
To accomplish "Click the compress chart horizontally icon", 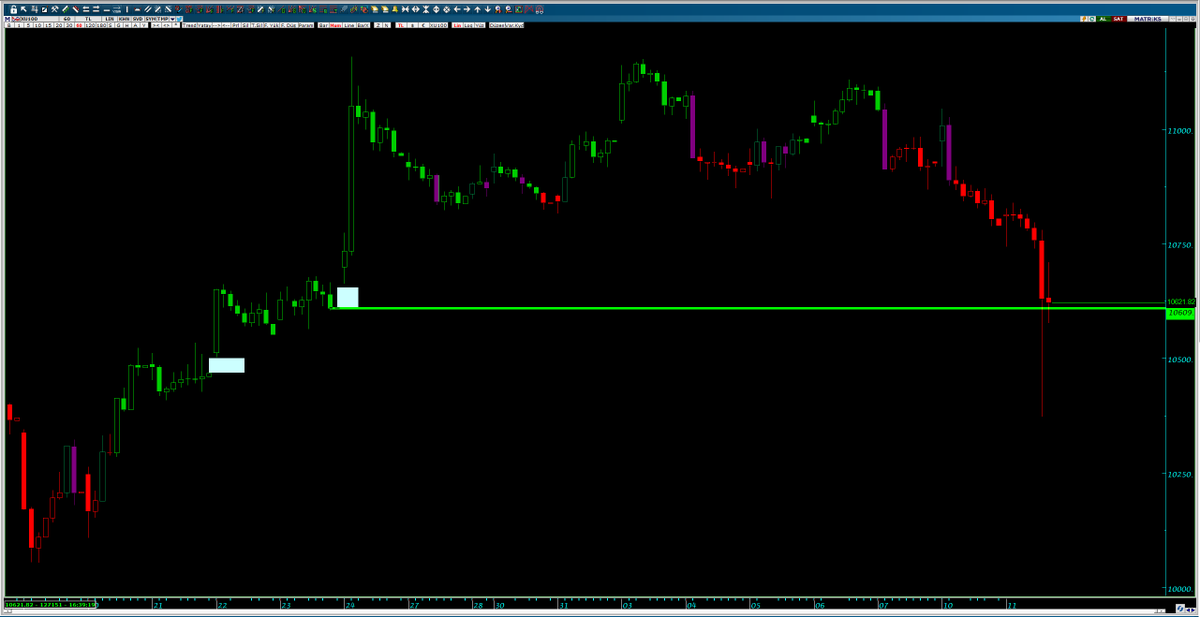I will (x=405, y=9).
